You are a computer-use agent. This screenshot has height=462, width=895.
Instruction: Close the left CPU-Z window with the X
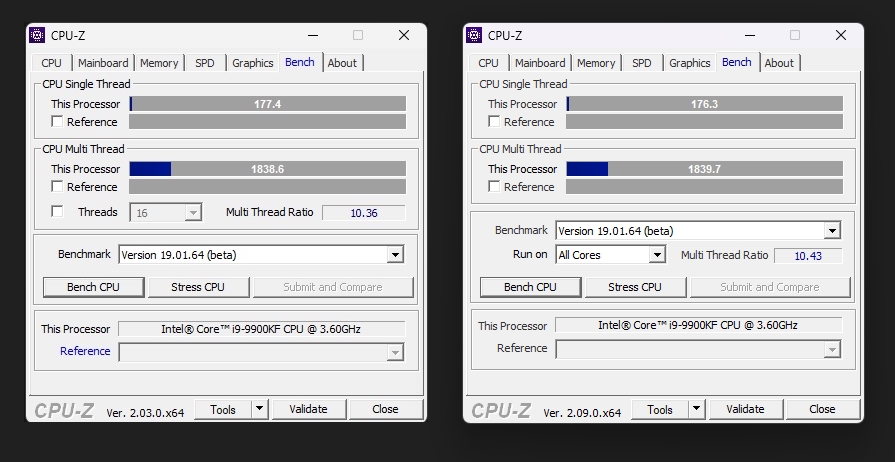tap(404, 35)
